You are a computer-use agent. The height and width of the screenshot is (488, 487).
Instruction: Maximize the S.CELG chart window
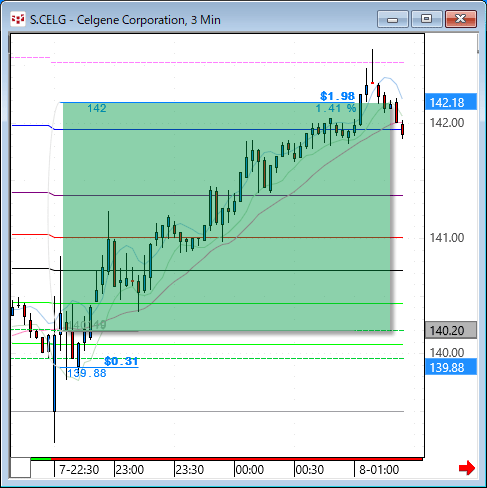(x=426, y=19)
